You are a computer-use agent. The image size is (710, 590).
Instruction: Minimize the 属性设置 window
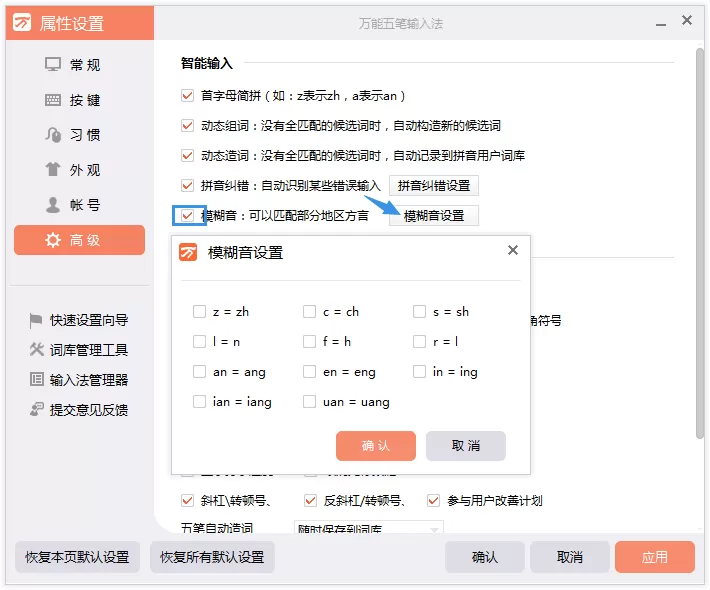661,24
